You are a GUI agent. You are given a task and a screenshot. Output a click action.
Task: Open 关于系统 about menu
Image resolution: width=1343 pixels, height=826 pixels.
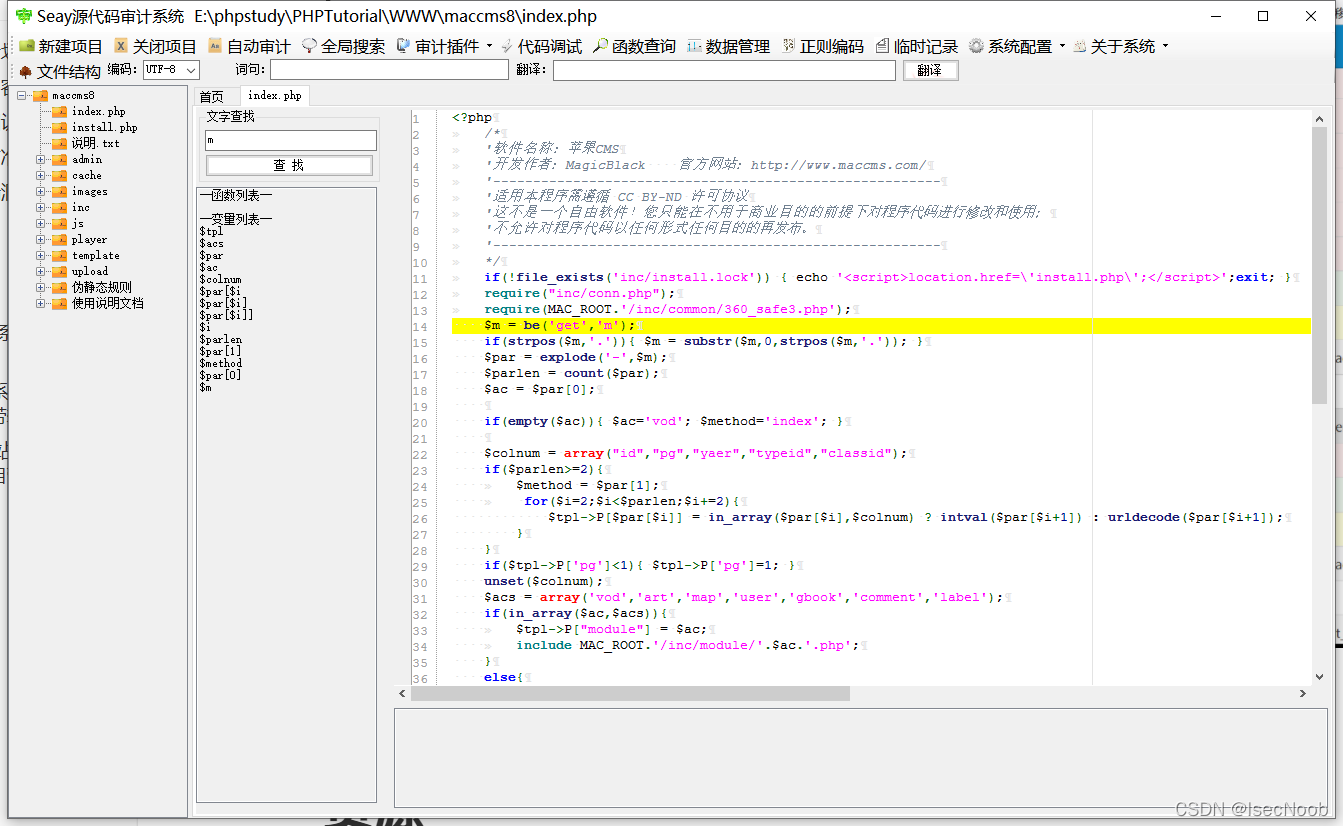click(1121, 46)
